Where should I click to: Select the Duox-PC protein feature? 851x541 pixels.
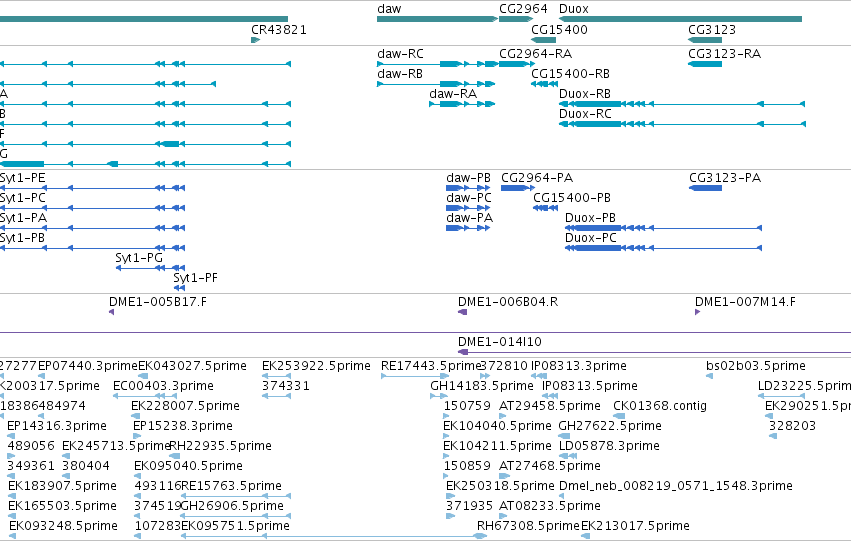tap(663, 248)
